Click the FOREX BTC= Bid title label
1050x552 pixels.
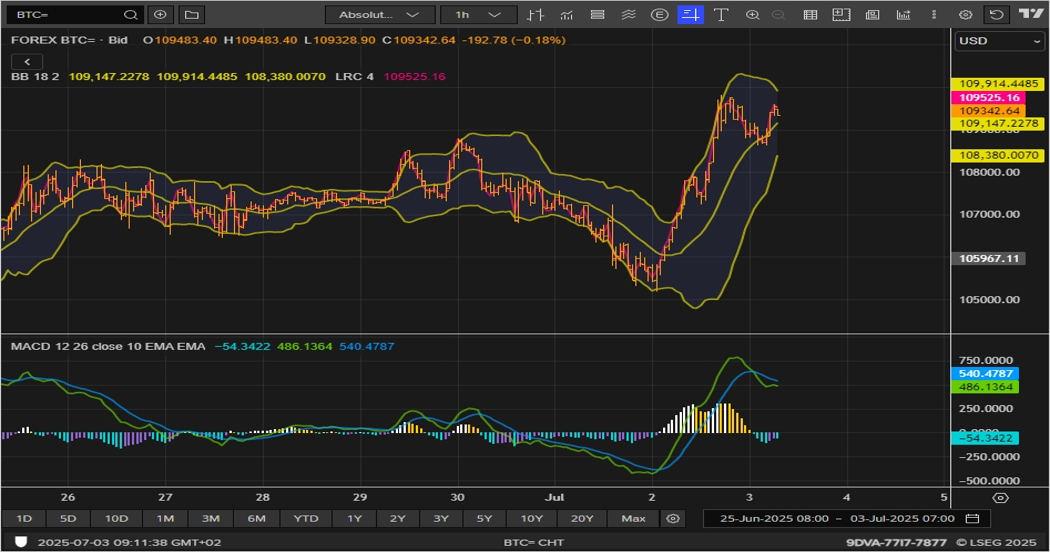click(x=69, y=40)
